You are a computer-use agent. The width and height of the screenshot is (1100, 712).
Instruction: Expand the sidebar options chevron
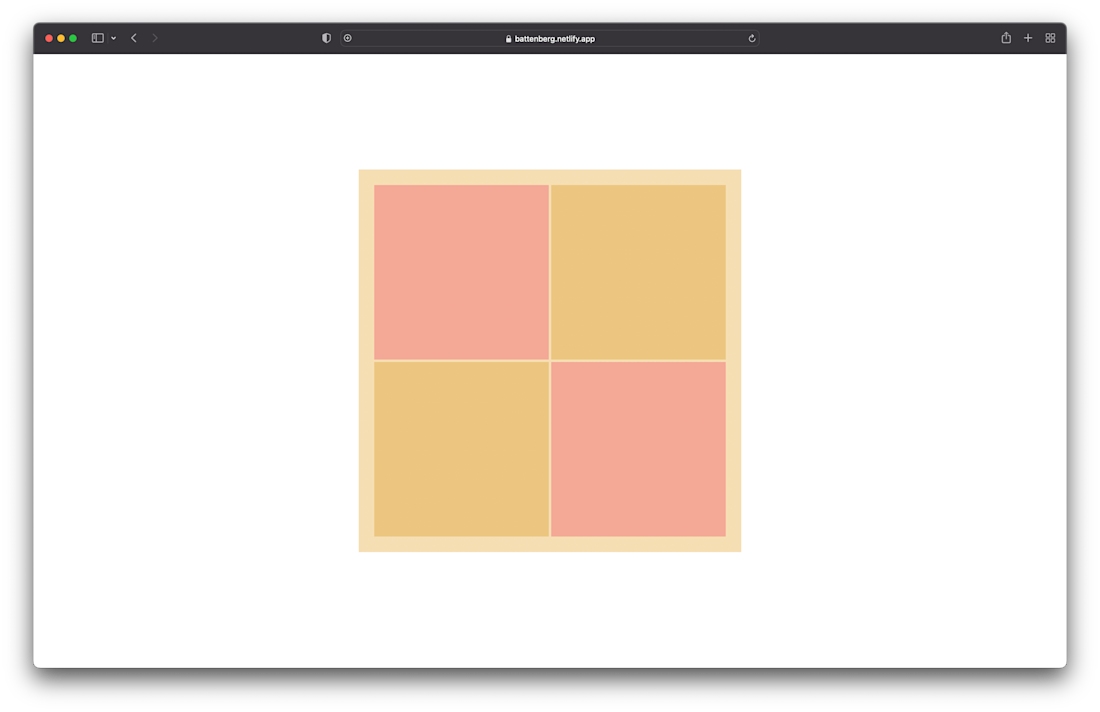(113, 38)
